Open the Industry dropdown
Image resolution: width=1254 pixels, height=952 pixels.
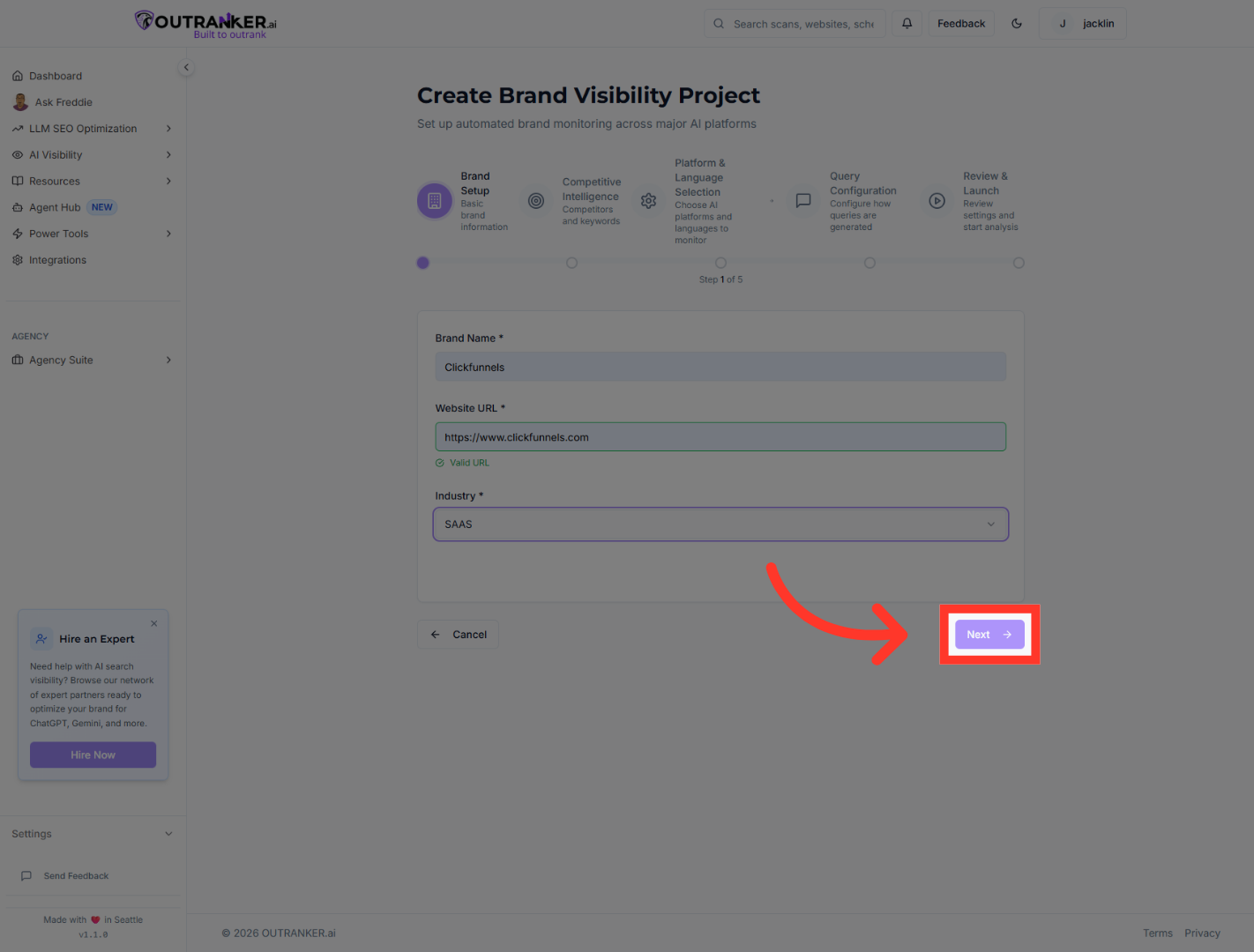point(720,524)
